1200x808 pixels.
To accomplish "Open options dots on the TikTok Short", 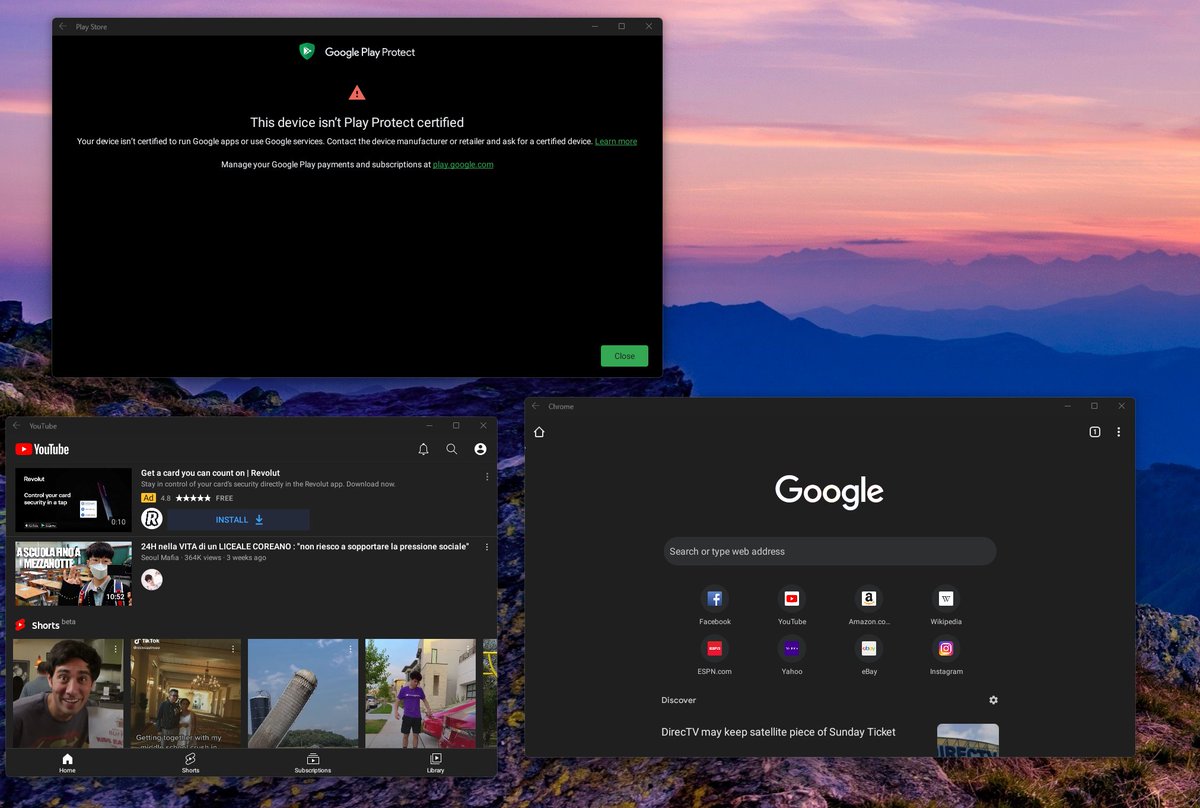I will click(233, 650).
